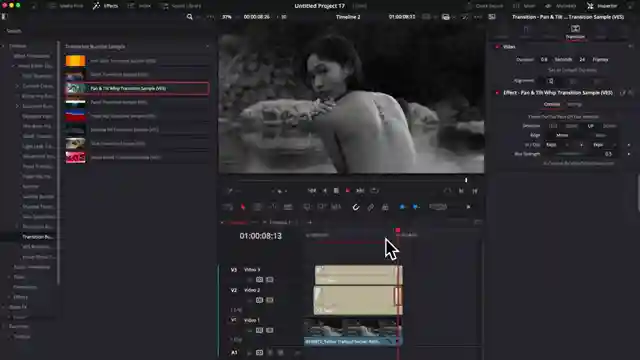The height and width of the screenshot is (360, 640).
Task: Add keyframe for Blur Strength
Action: (629, 154)
